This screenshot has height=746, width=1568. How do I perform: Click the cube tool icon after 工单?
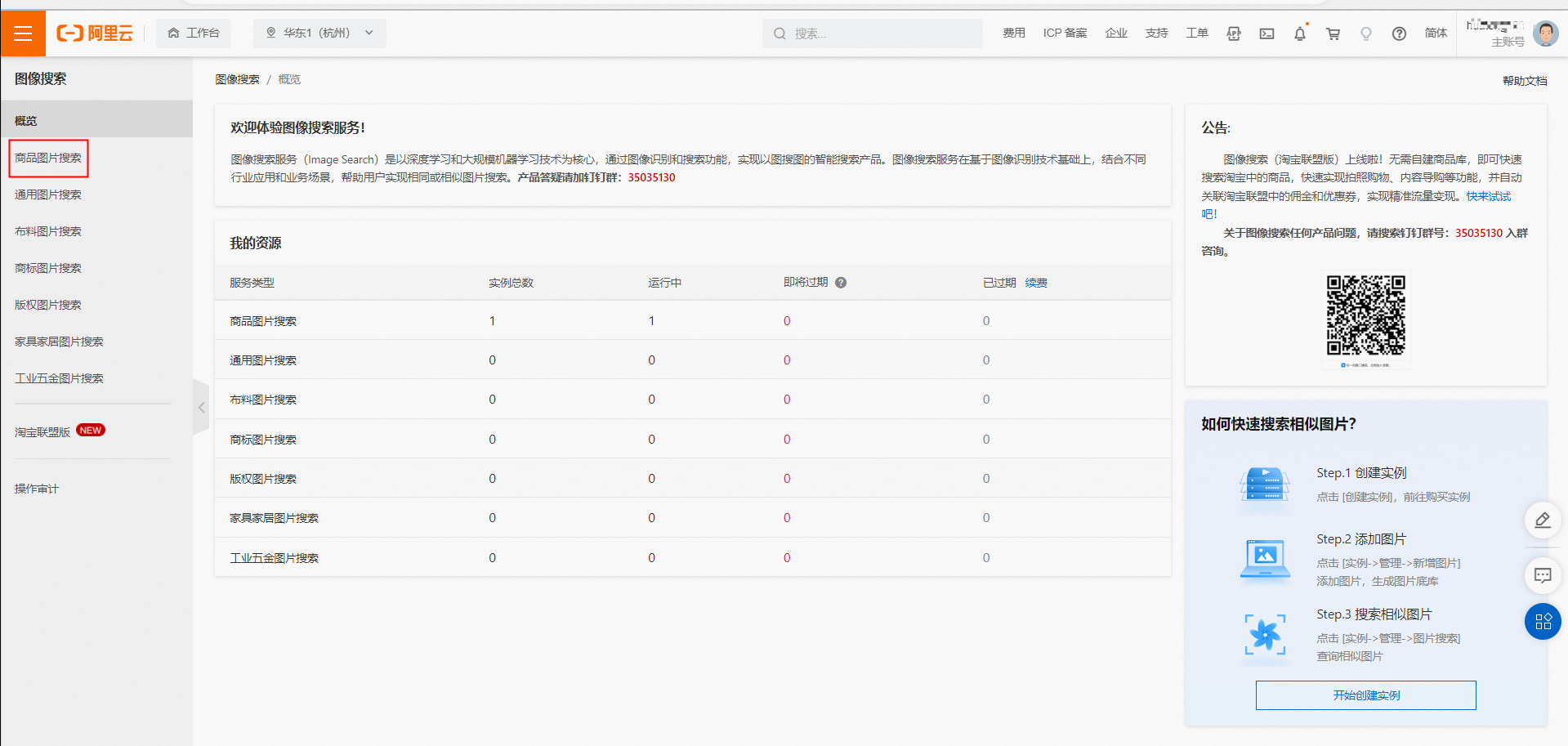point(1234,34)
